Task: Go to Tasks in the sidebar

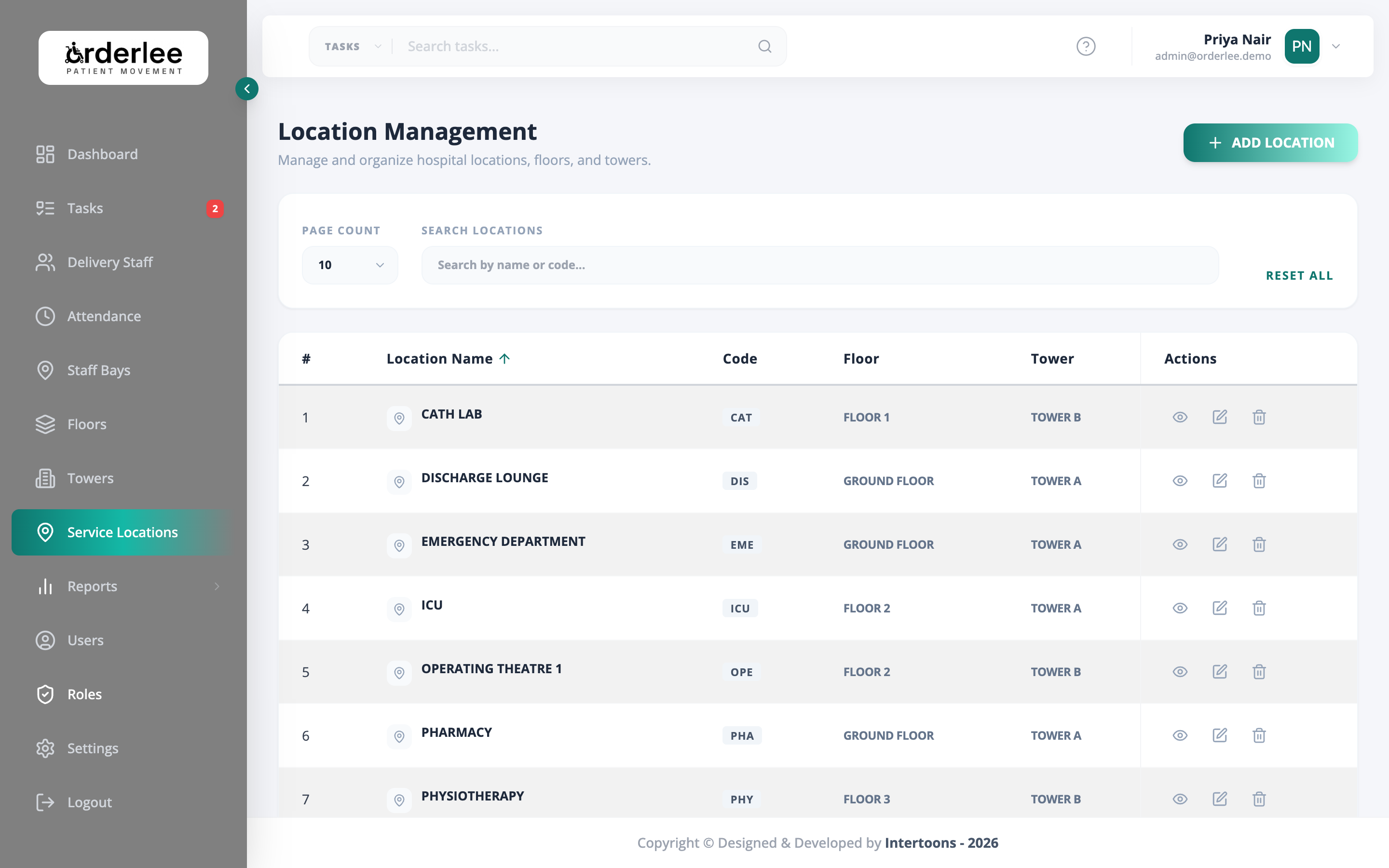Action: 123,208
